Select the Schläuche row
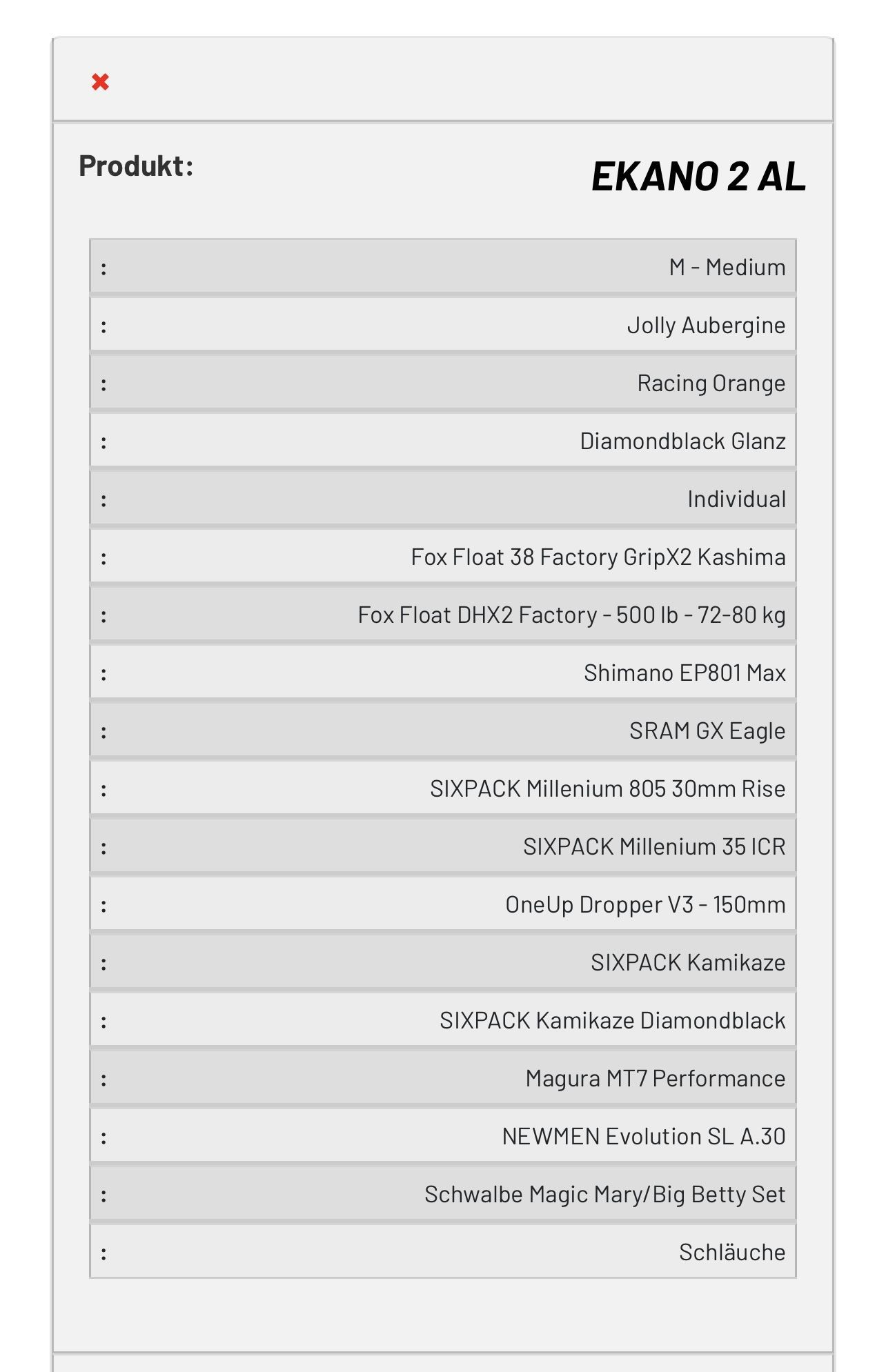The width and height of the screenshot is (886, 1372). point(443,1252)
